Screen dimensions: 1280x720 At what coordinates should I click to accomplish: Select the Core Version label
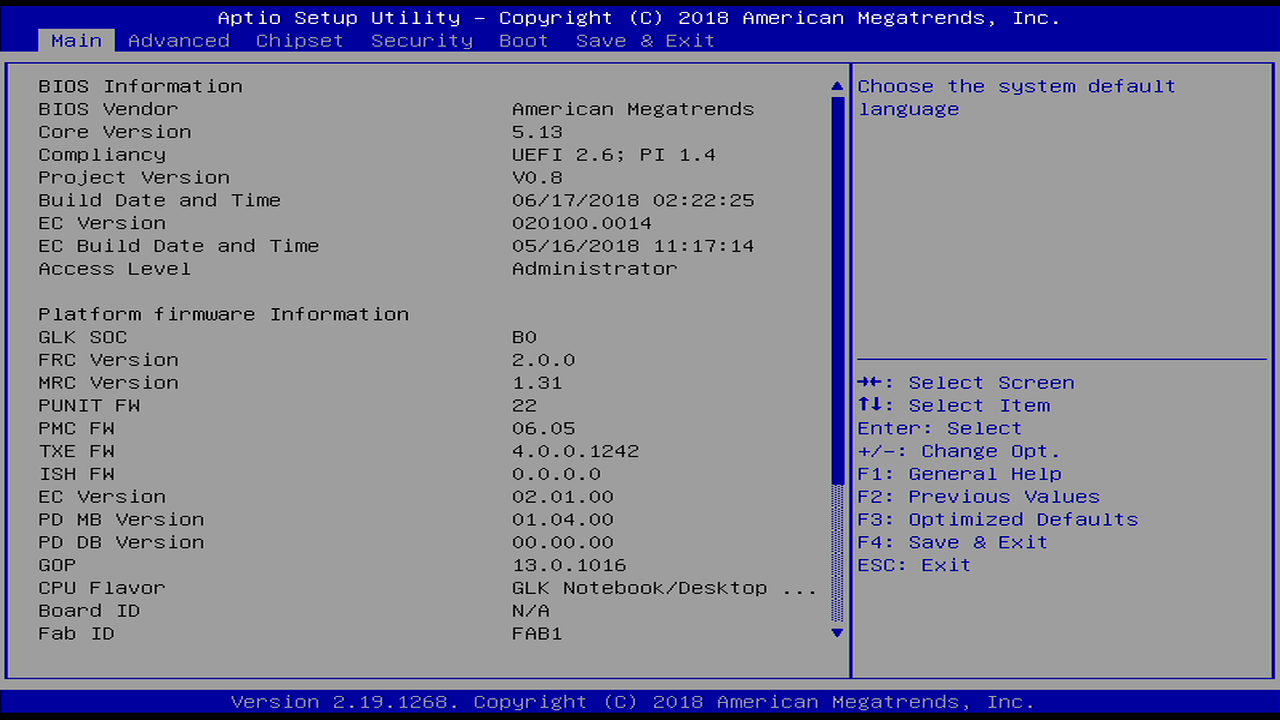[x=115, y=132]
